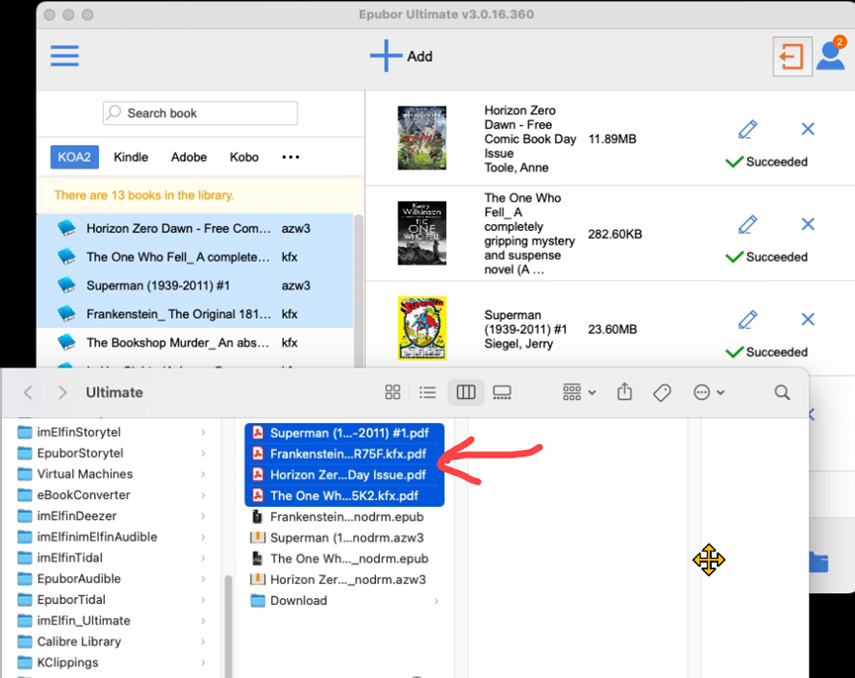855x678 pixels.
Task: Go back in Finder
Action: 28,392
